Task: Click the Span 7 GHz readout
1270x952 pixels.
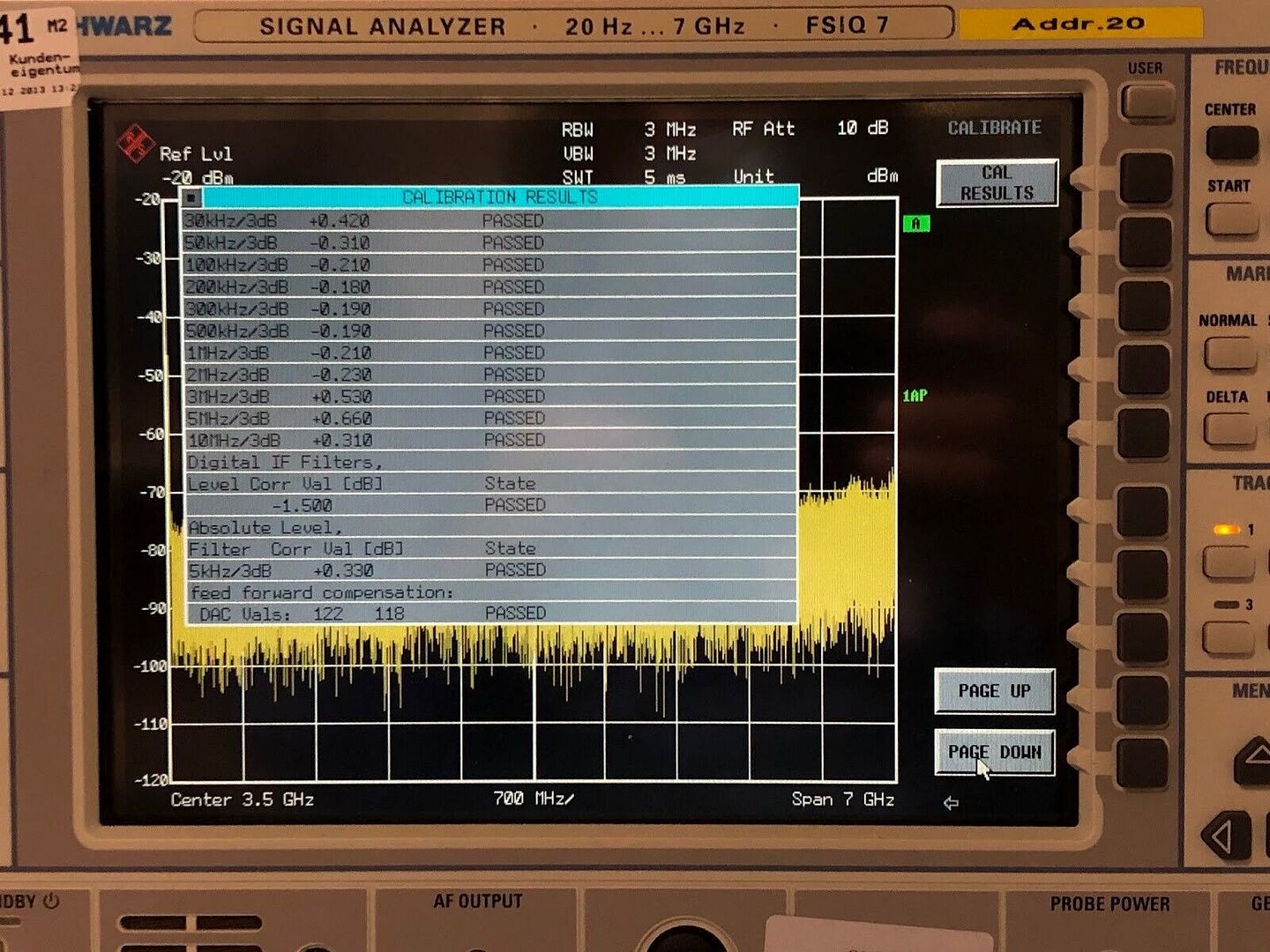Action: point(843,800)
